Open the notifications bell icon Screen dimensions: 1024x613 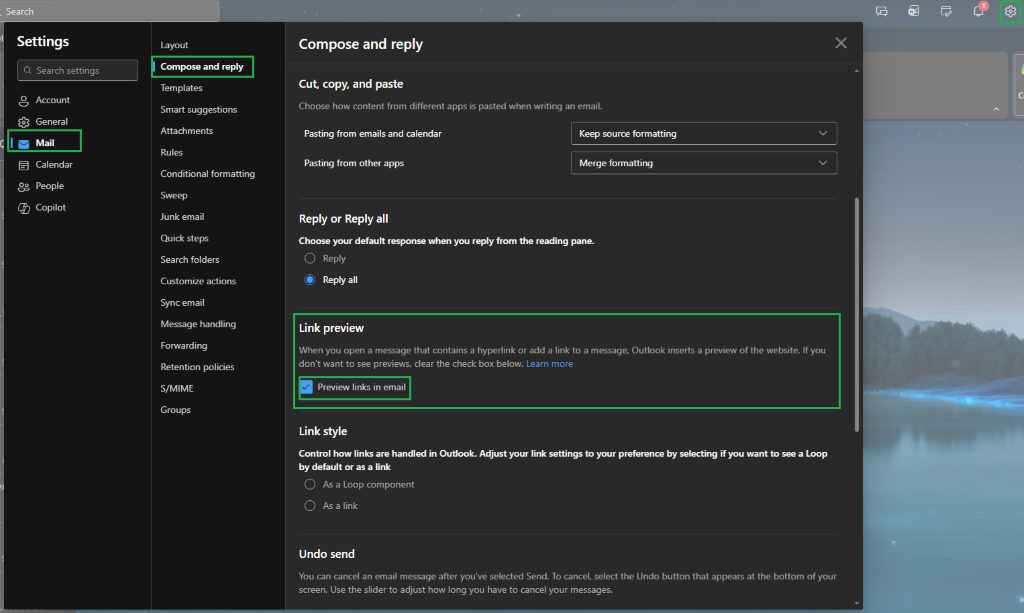click(x=979, y=11)
